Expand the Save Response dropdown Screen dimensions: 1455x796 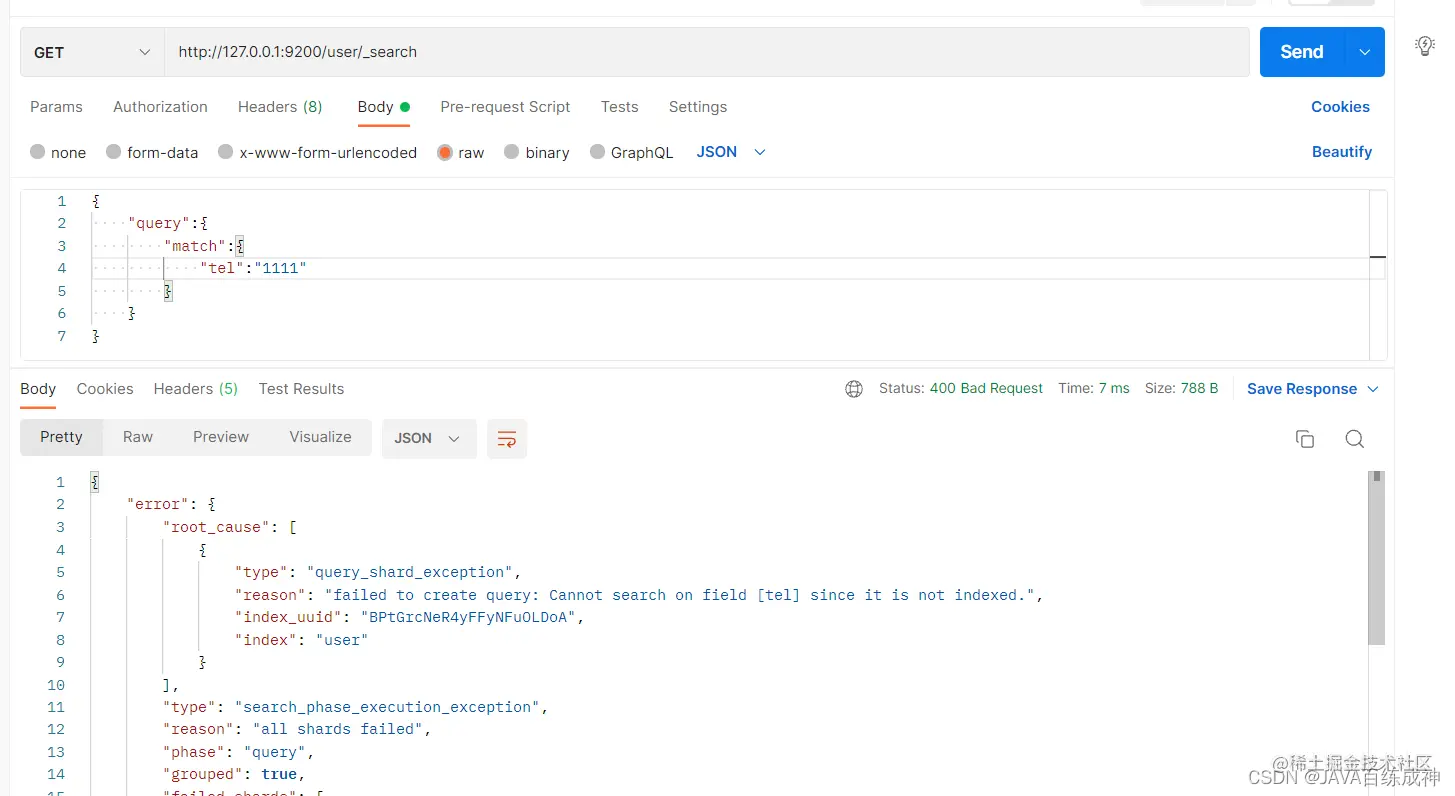(x=1373, y=389)
